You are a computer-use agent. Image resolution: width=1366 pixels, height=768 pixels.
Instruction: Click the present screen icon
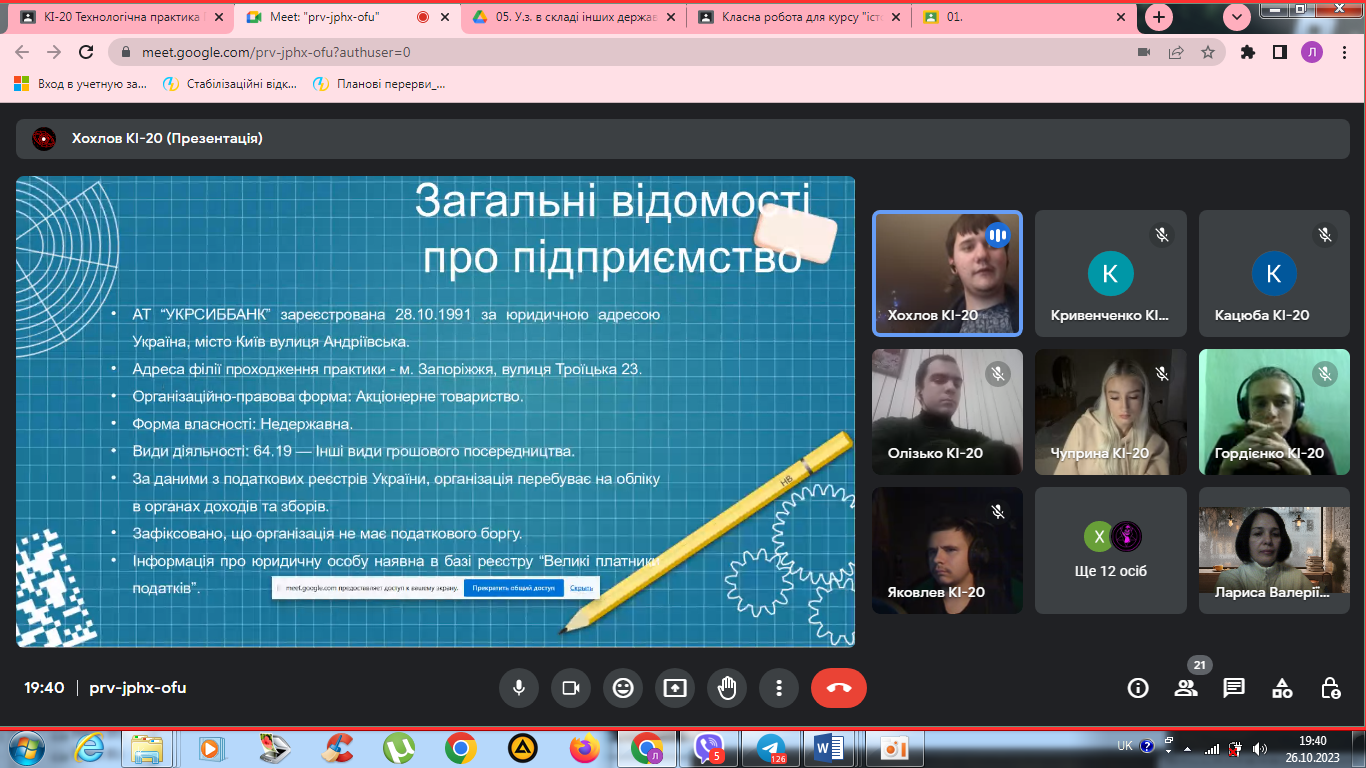675,688
